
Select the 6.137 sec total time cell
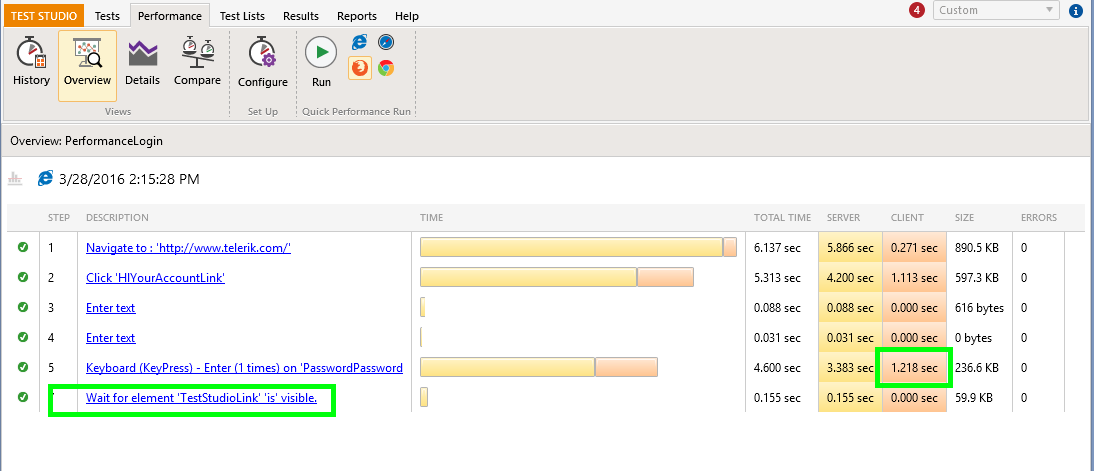(777, 248)
